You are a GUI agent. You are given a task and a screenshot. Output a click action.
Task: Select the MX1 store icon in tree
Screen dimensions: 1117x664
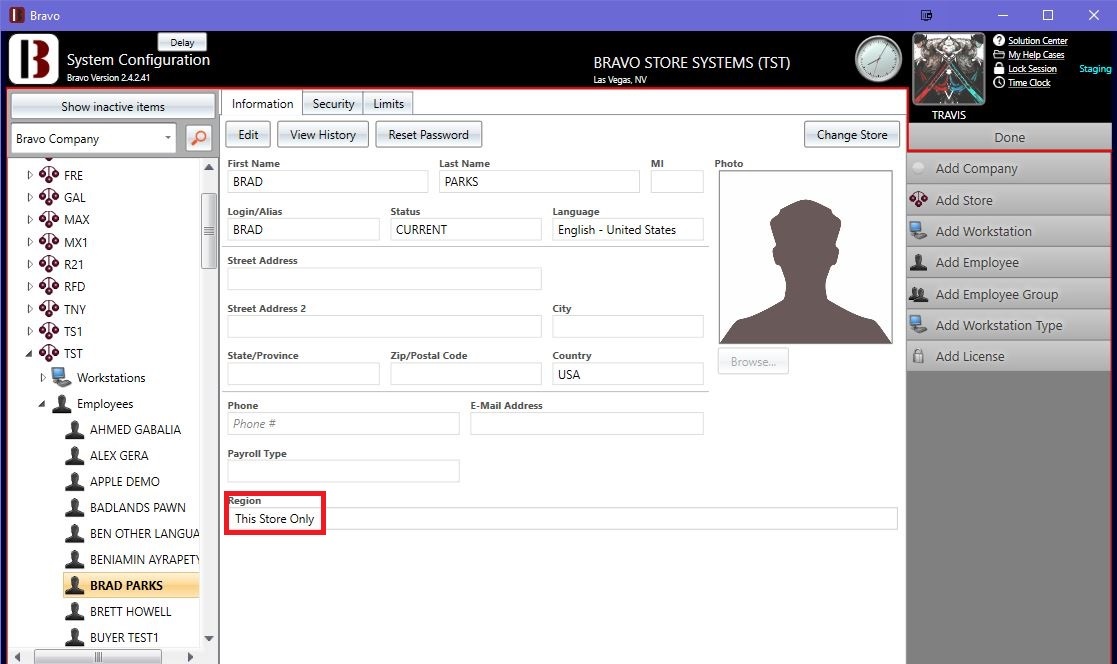click(x=49, y=242)
